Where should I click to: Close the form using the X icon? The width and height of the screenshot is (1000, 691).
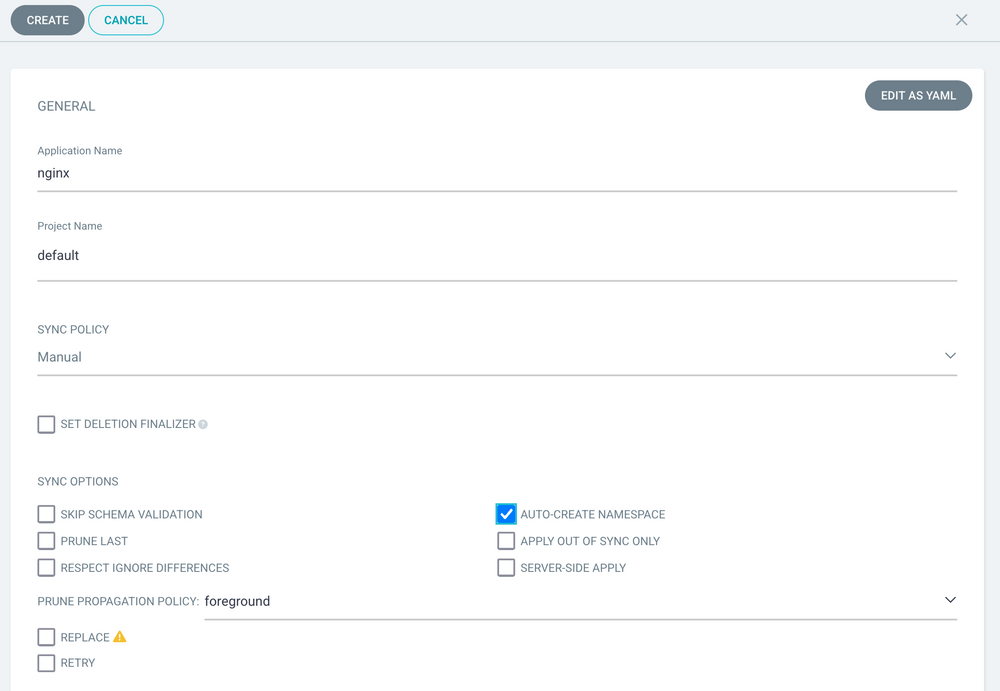961,20
